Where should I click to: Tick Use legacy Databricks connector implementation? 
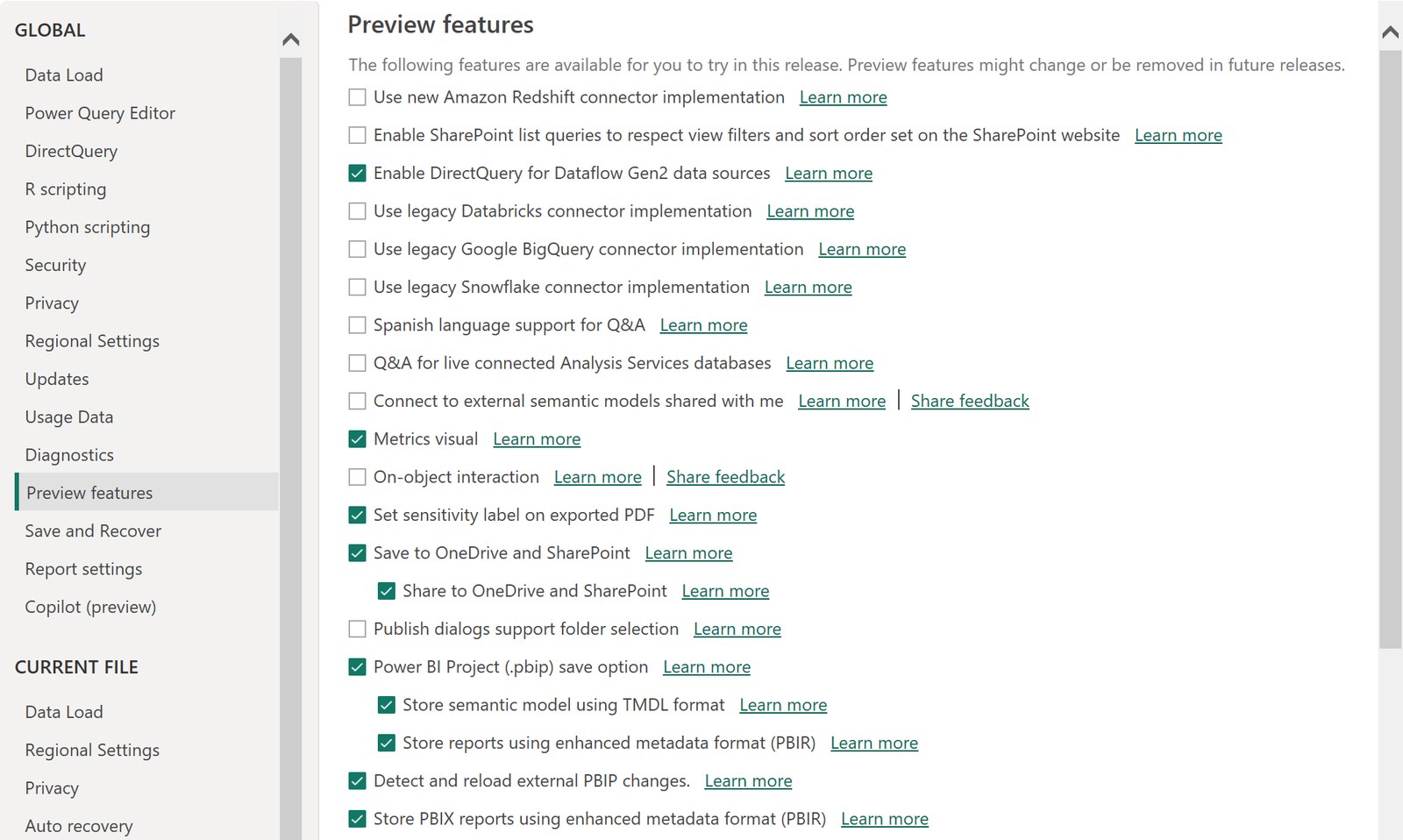tap(357, 211)
